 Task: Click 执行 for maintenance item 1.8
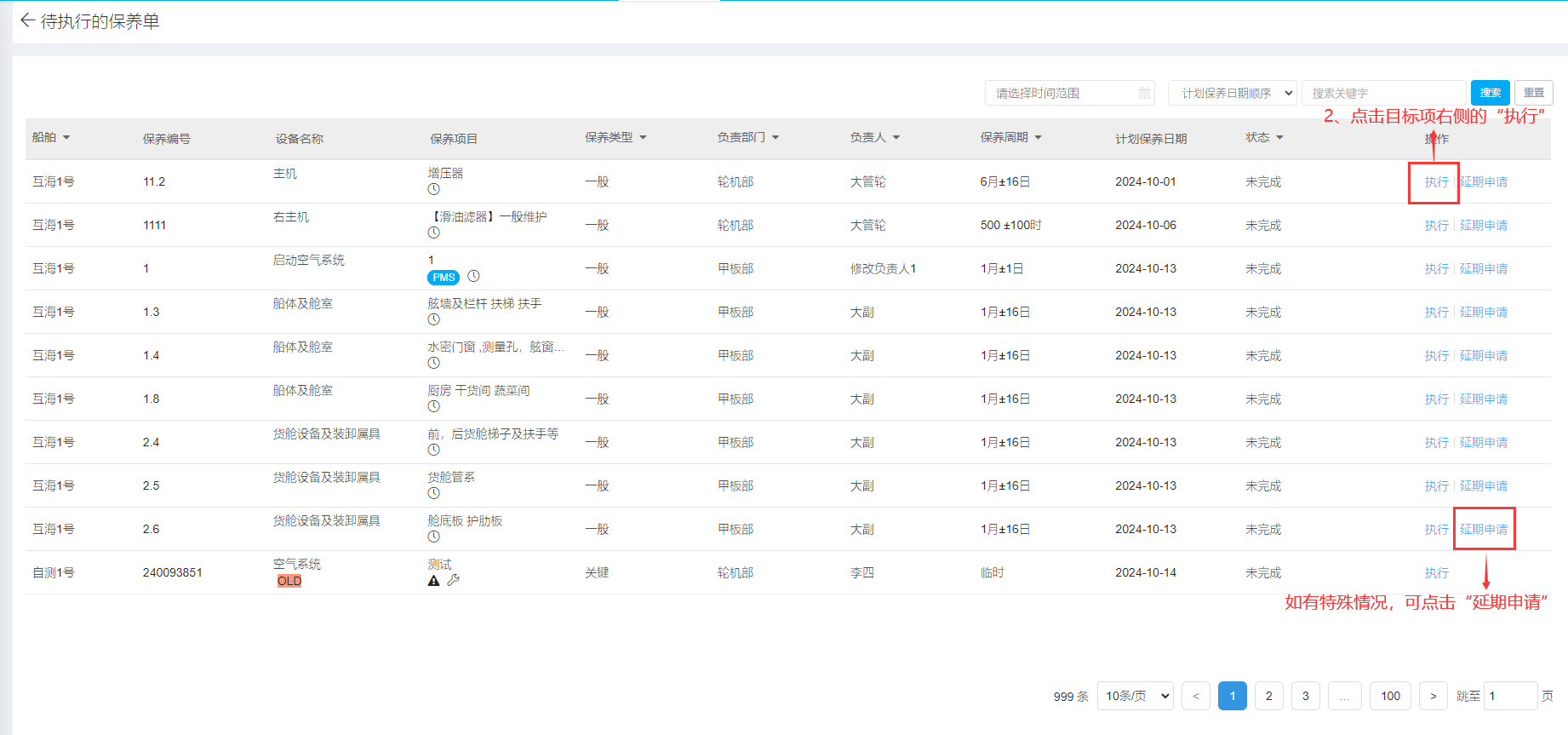tap(1436, 399)
